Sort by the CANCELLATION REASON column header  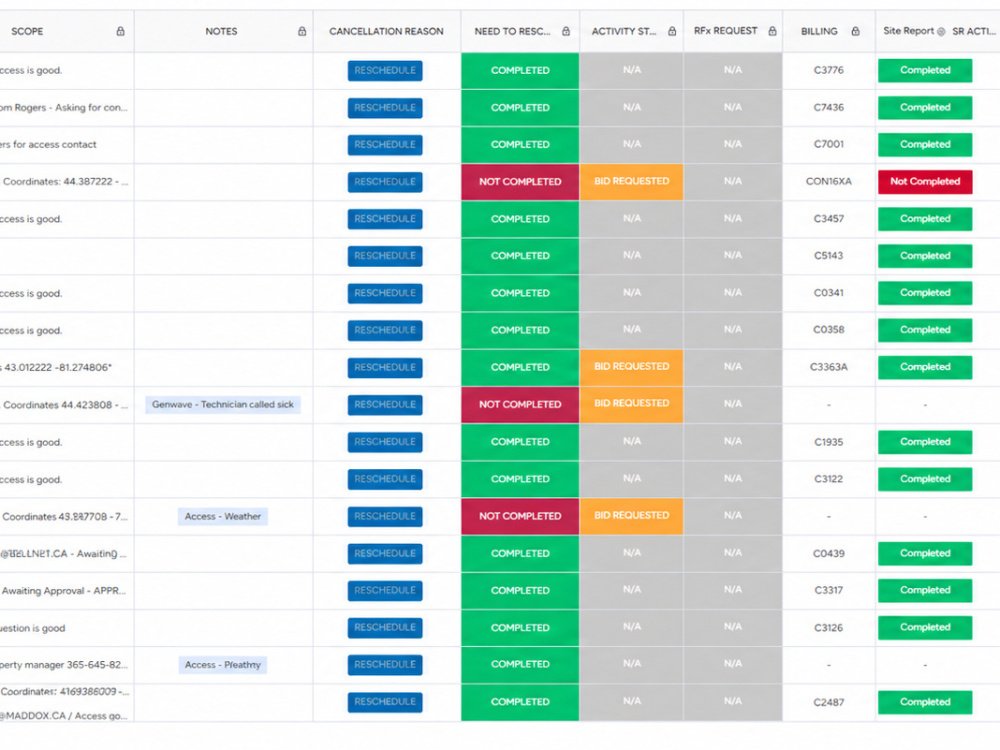386,31
